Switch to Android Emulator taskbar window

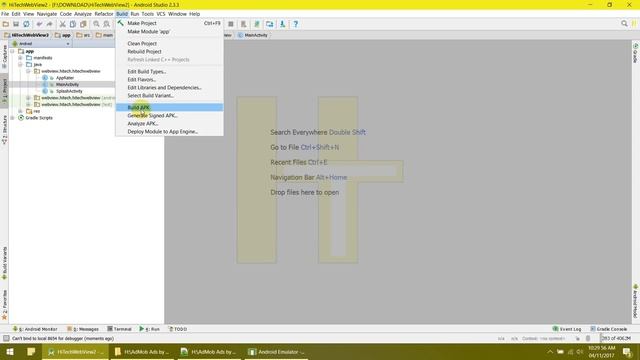click(276, 352)
